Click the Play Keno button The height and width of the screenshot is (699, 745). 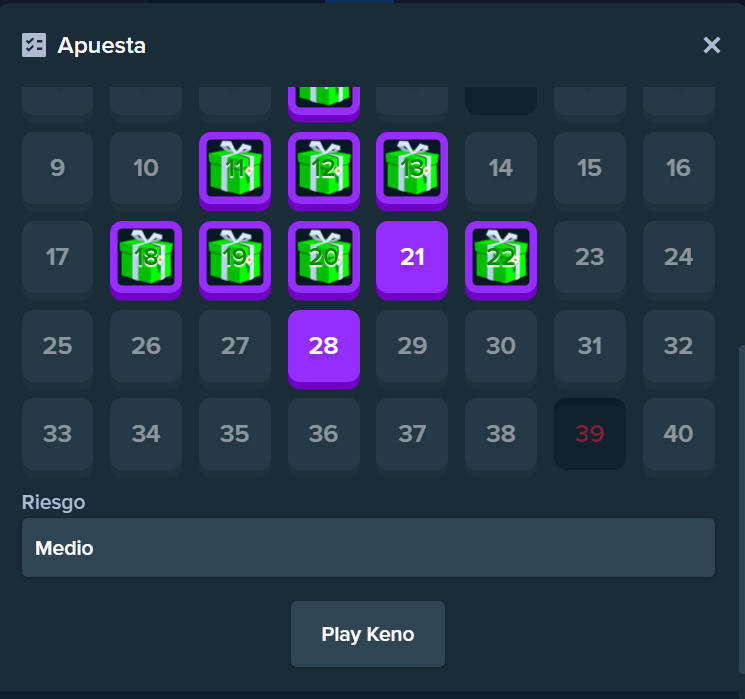point(368,634)
